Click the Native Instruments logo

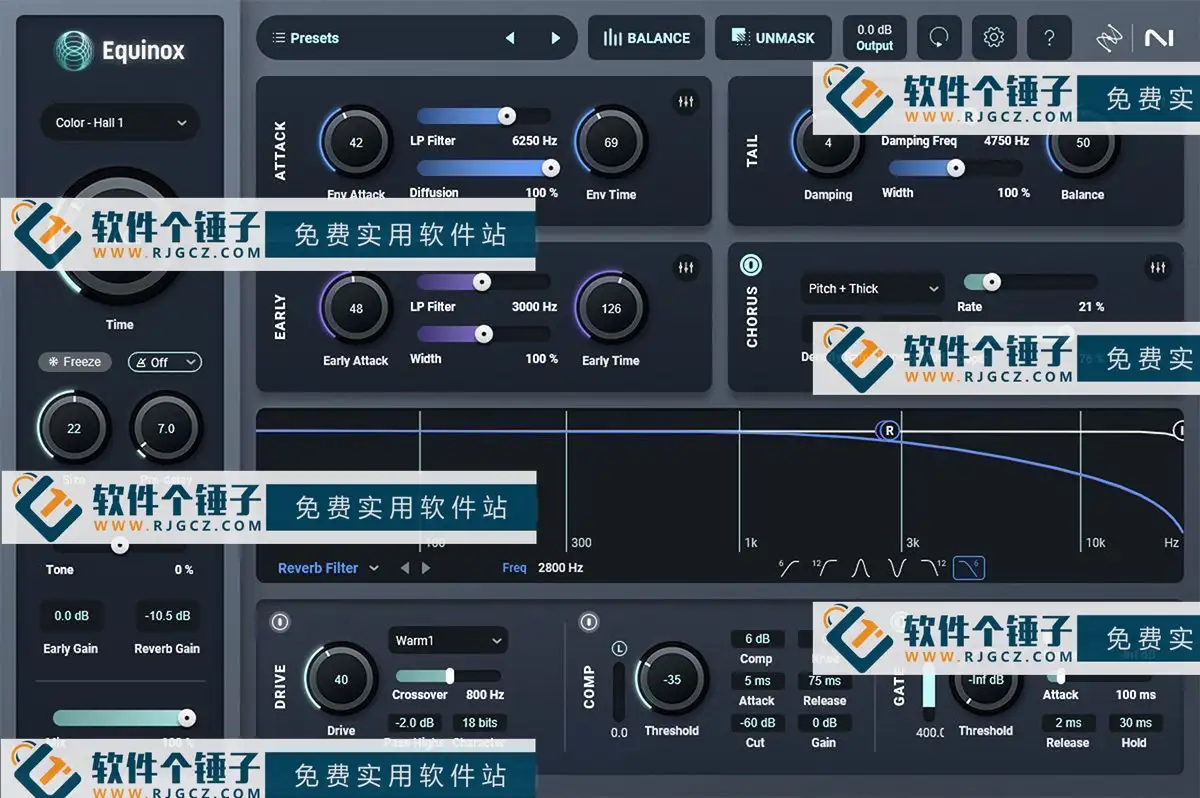click(x=1159, y=38)
